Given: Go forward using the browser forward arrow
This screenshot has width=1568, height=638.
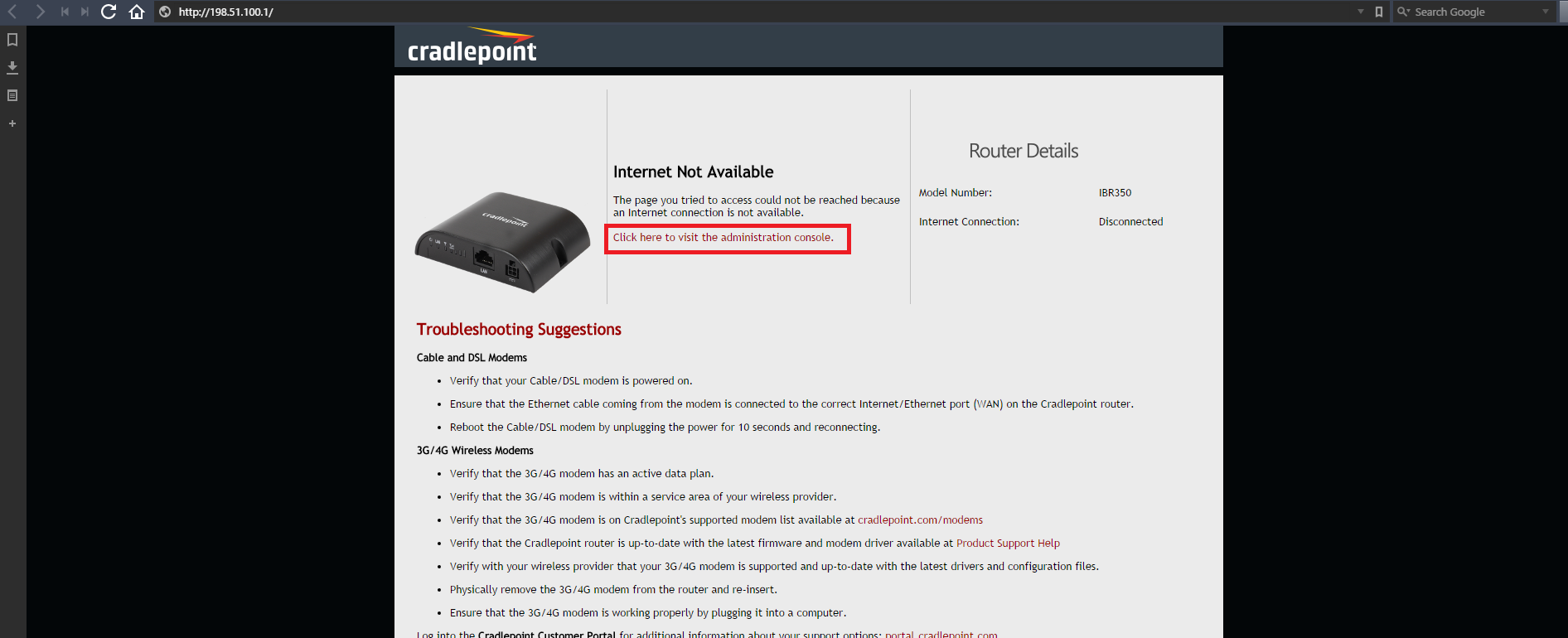Looking at the screenshot, I should 40,12.
